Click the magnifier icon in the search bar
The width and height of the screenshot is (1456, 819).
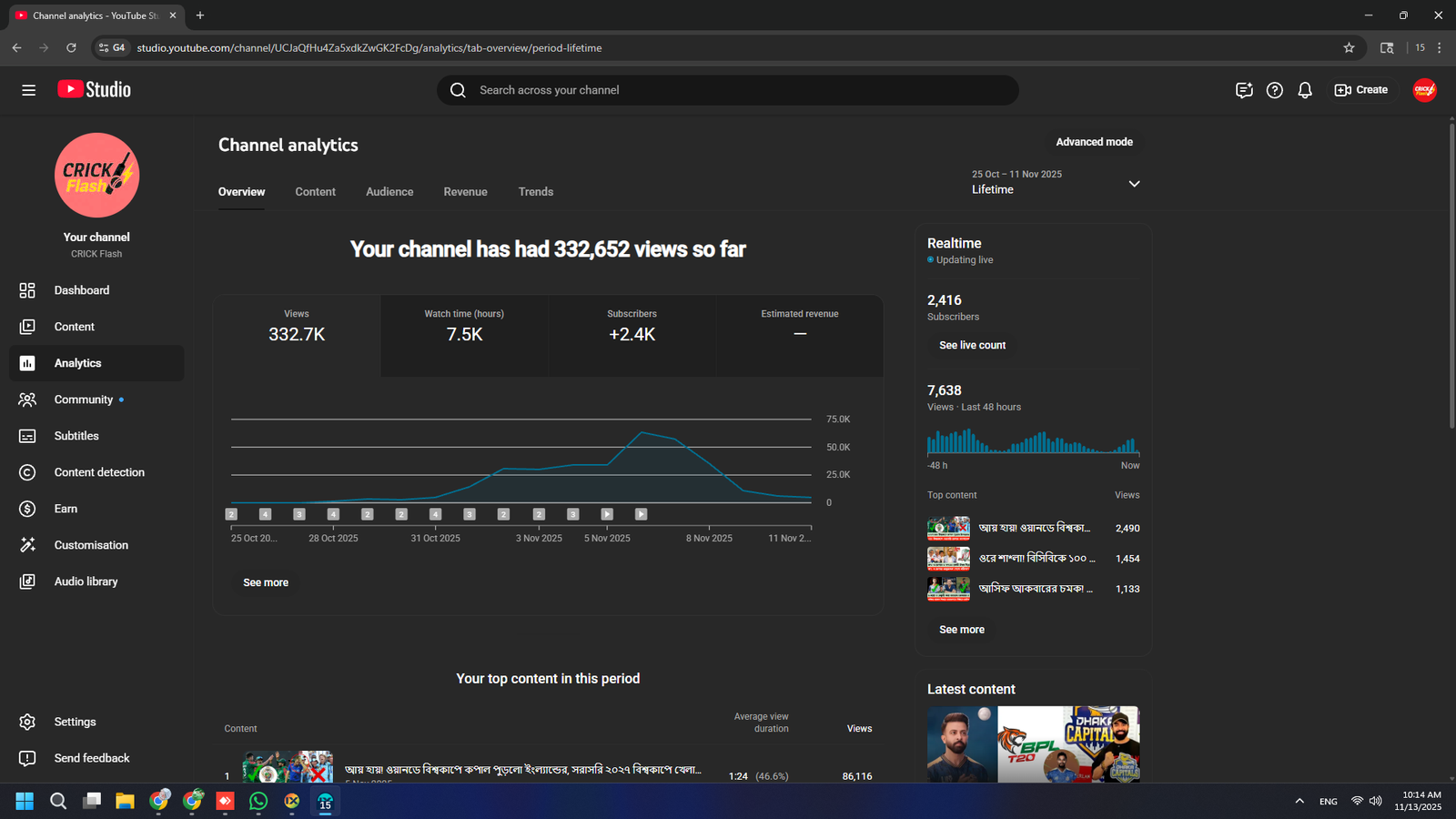point(458,90)
